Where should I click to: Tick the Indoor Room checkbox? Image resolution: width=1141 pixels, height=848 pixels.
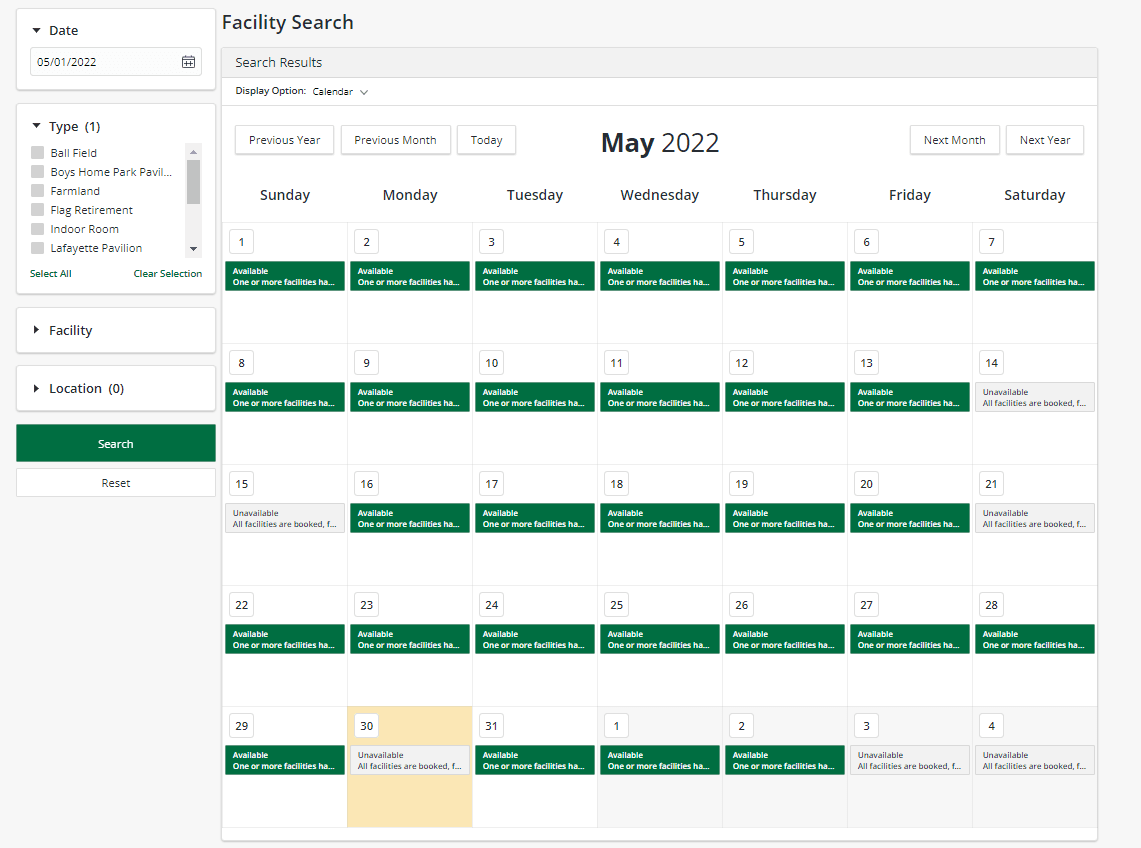click(38, 229)
